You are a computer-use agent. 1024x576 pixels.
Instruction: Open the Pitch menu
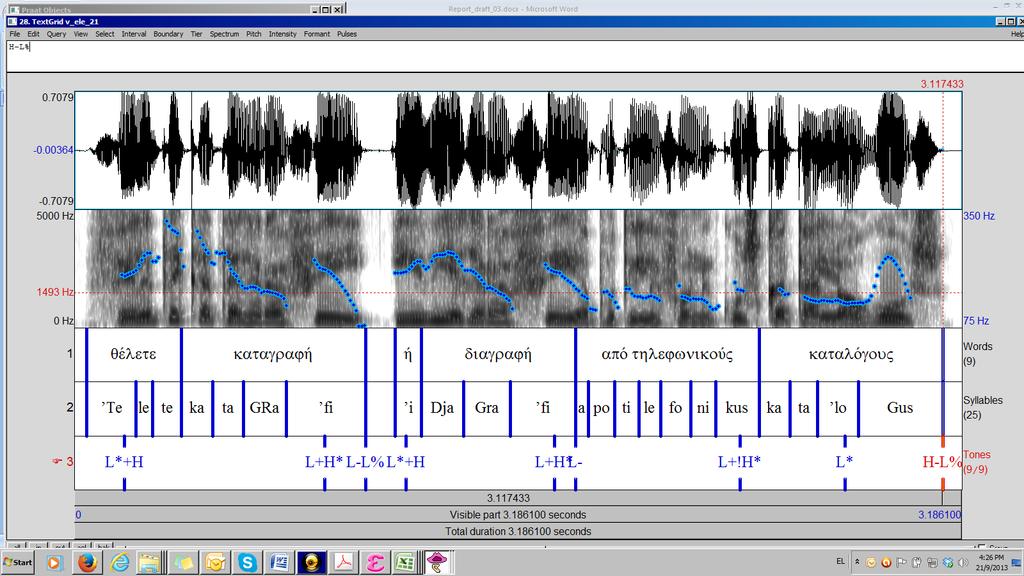254,34
